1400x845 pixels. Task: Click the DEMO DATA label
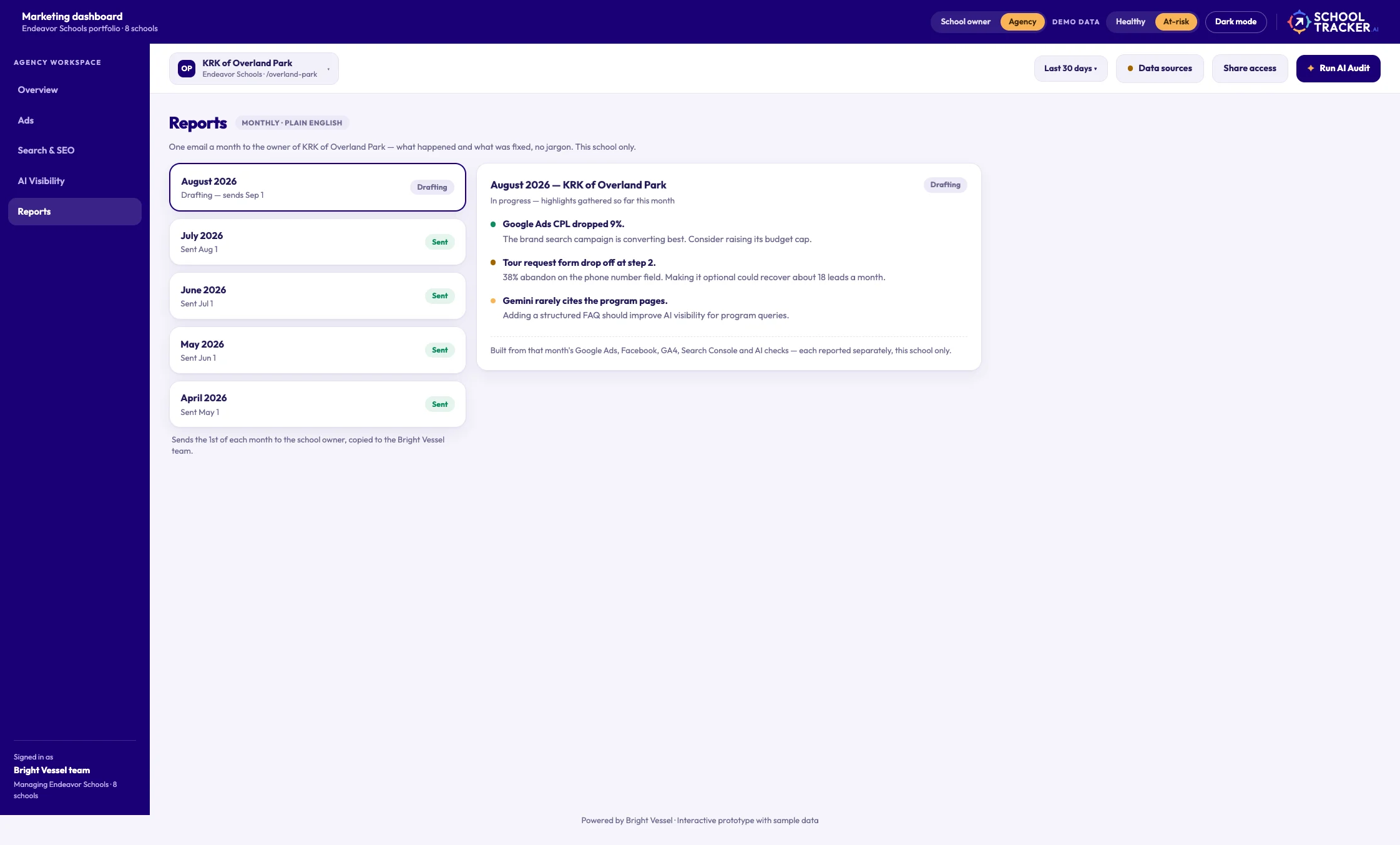[1075, 22]
